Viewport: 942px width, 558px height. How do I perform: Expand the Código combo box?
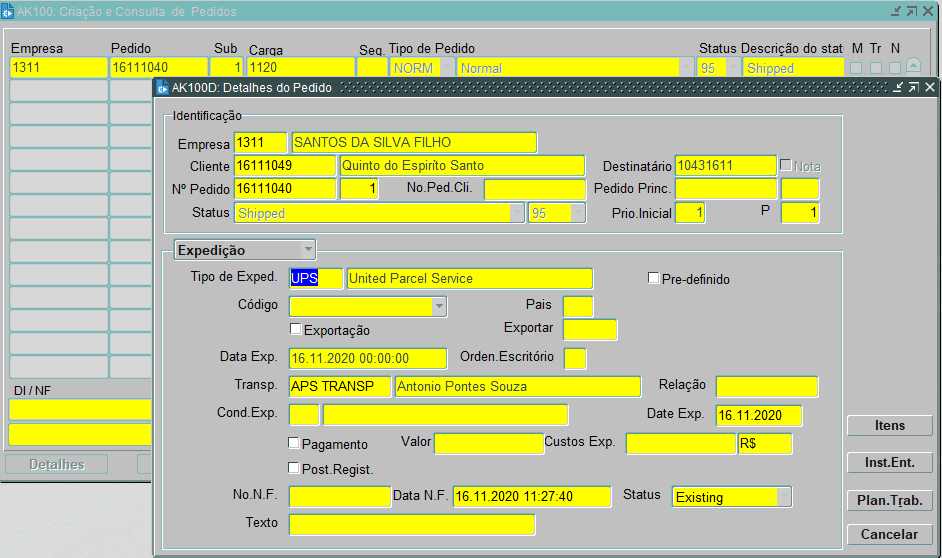[x=439, y=306]
